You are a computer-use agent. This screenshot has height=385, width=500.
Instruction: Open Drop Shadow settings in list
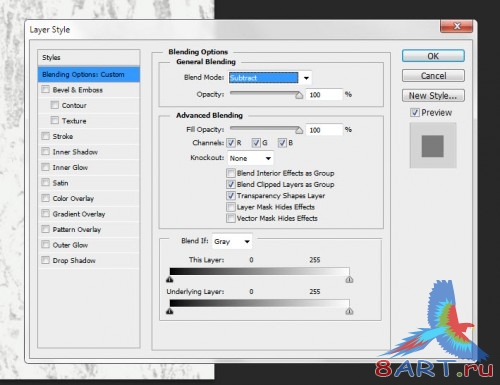(74, 261)
